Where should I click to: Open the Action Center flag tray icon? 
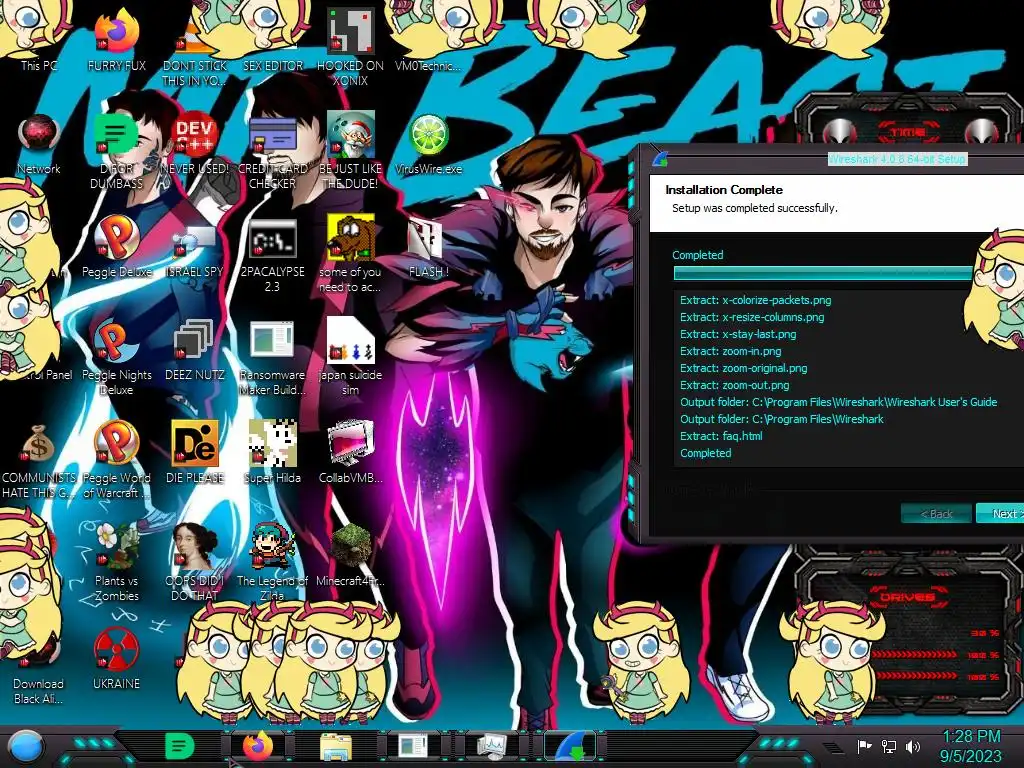click(865, 746)
